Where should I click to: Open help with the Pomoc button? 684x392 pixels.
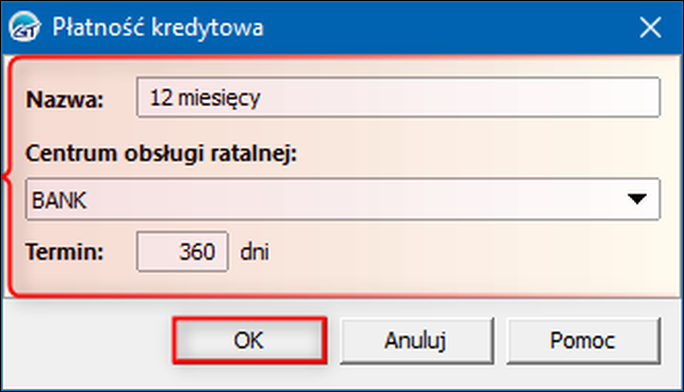583,341
